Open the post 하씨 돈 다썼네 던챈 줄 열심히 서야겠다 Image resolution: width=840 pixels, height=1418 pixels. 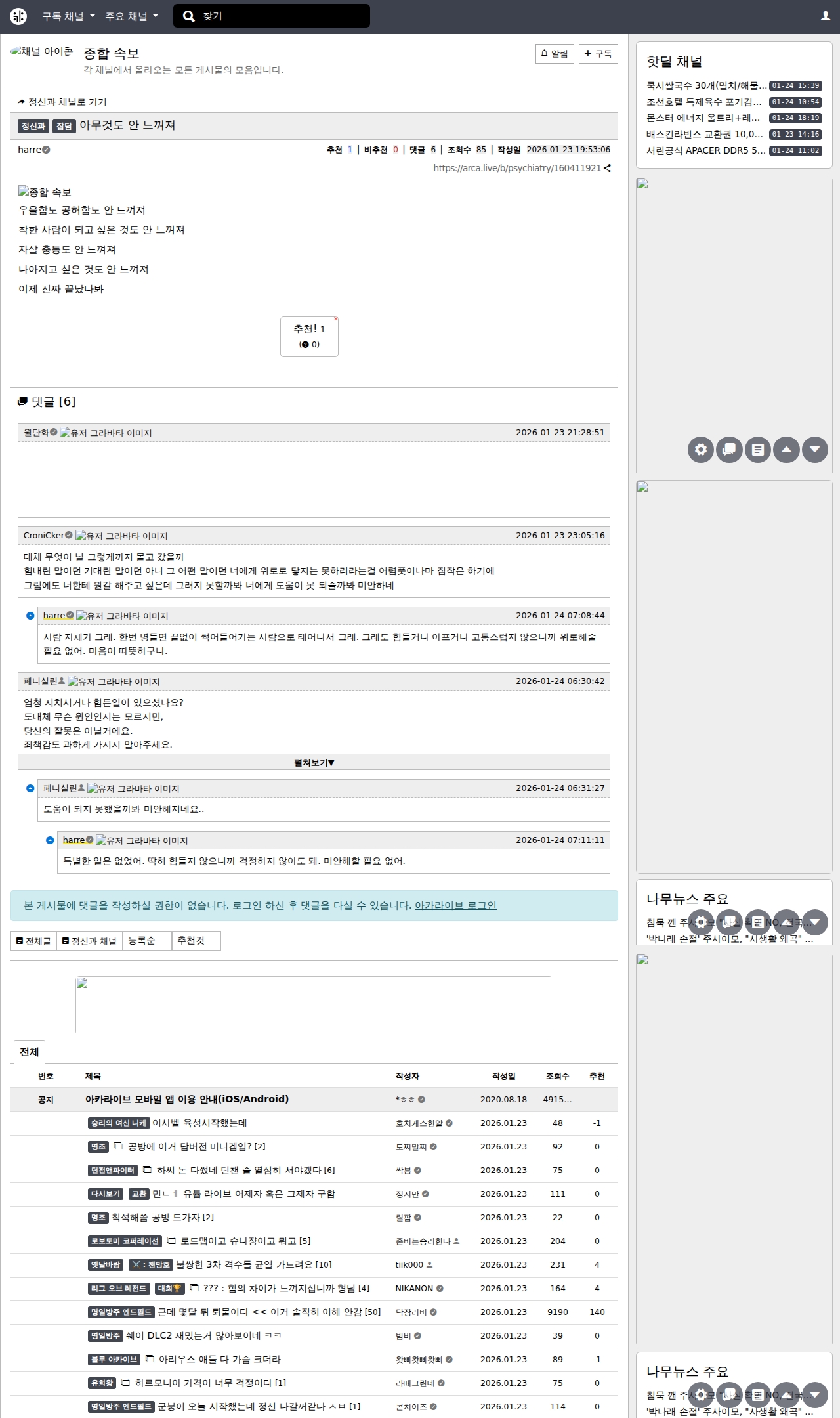pyautogui.click(x=240, y=1171)
